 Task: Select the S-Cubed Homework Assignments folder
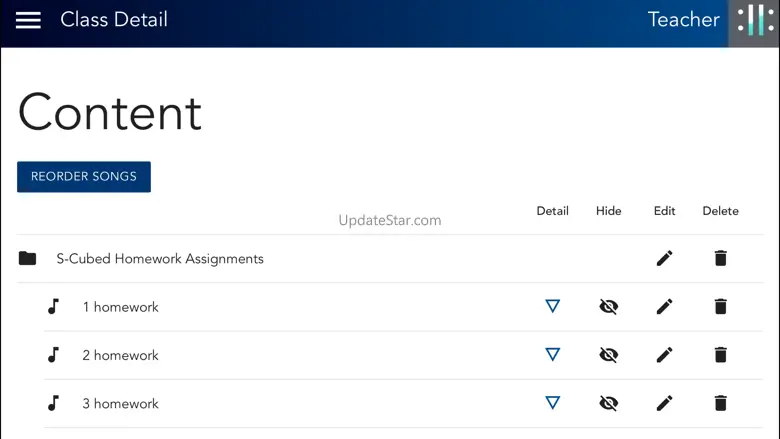[x=160, y=259]
